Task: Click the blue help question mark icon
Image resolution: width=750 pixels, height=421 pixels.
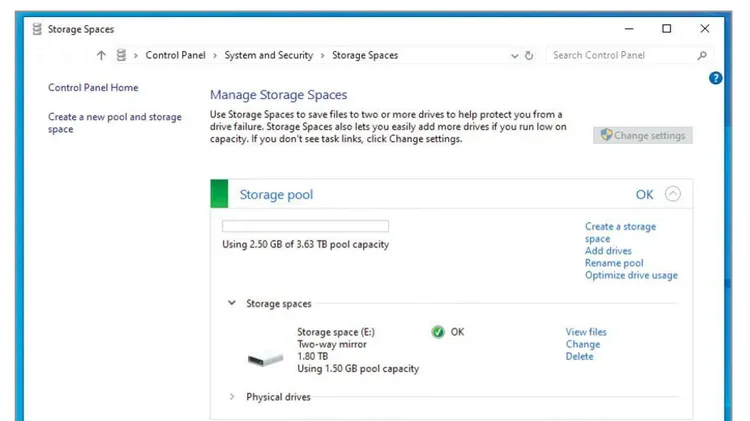Action: click(715, 78)
